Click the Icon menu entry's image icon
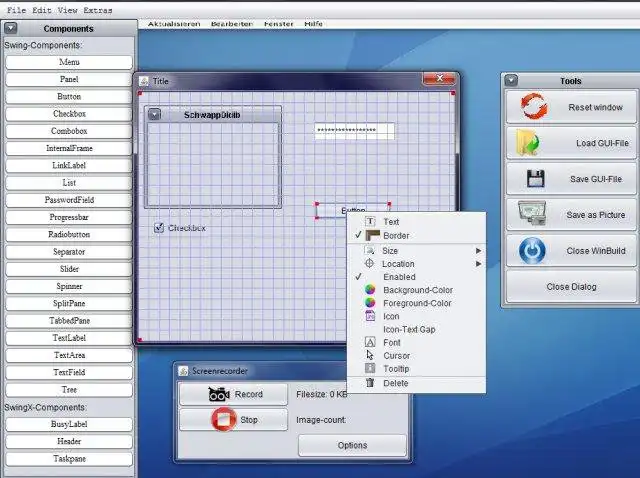Image resolution: width=640 pixels, height=478 pixels. [x=370, y=316]
